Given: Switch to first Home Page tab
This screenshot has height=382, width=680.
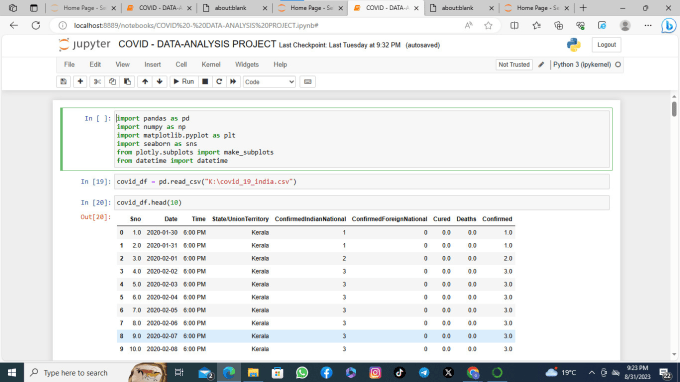Looking at the screenshot, I should tap(83, 8).
